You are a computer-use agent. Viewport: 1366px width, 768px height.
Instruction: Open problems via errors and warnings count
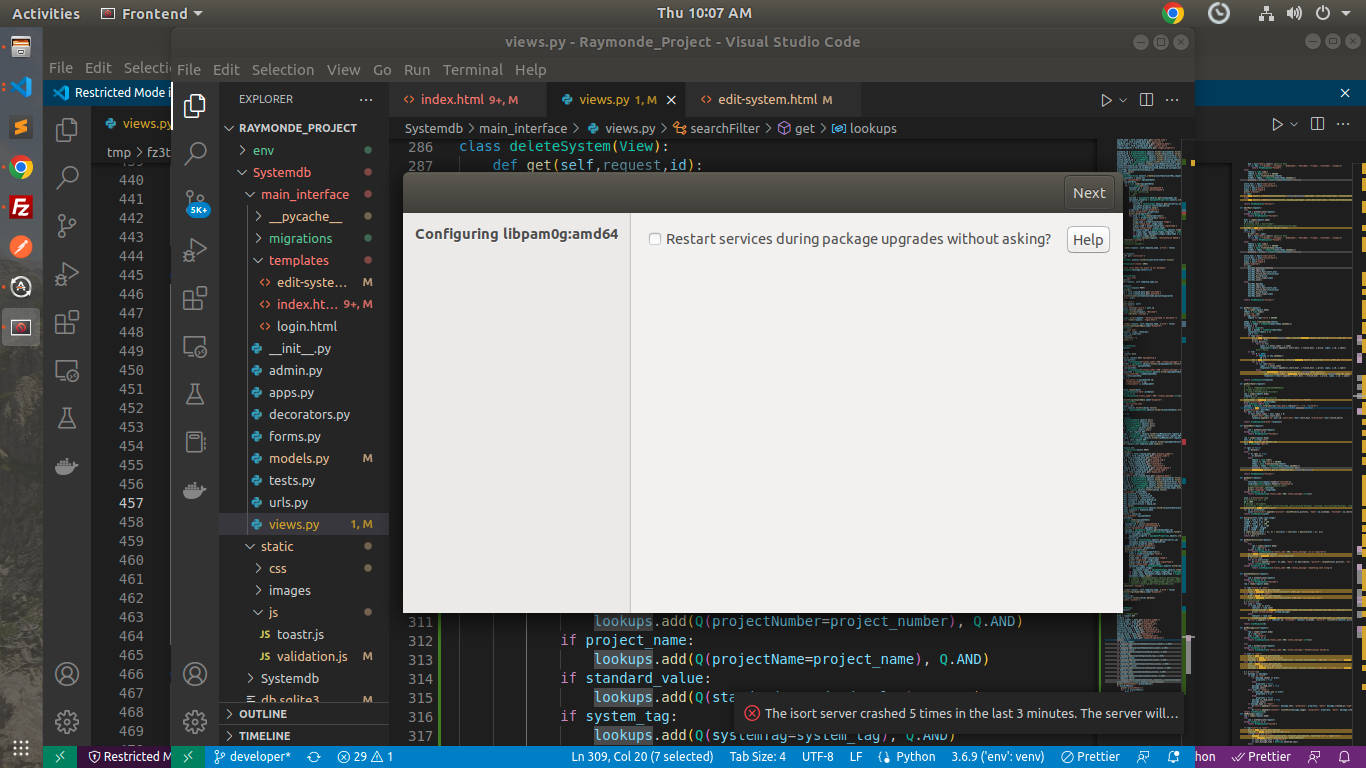click(365, 757)
